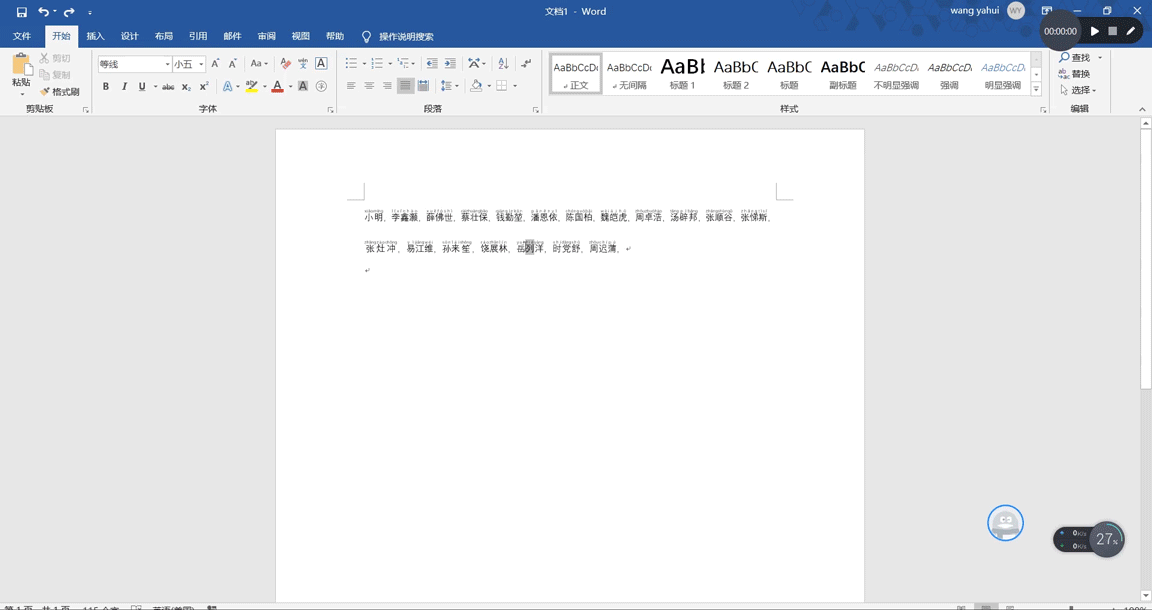Shrink font size with the decrease font icon
Viewport: 1152px width, 610px height.
pos(233,64)
